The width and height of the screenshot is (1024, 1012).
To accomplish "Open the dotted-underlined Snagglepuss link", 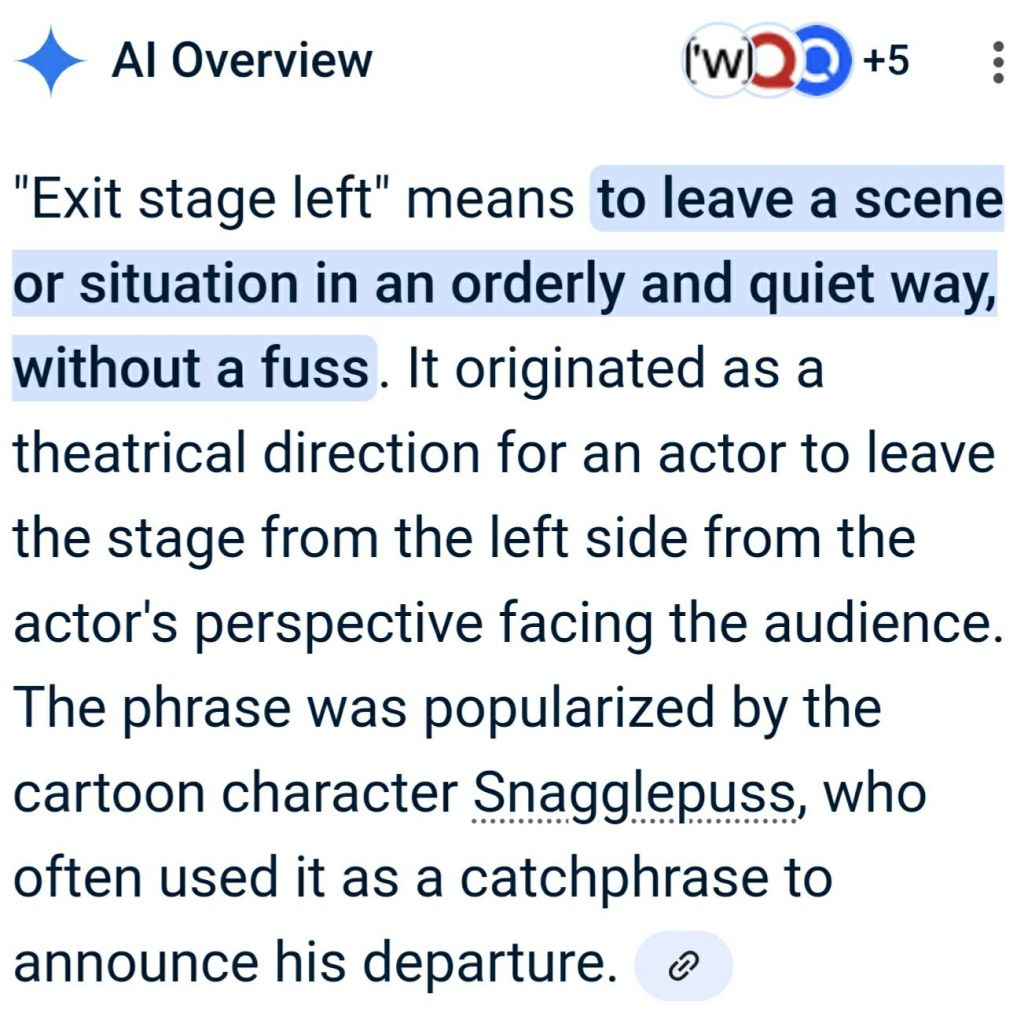I will (x=634, y=794).
